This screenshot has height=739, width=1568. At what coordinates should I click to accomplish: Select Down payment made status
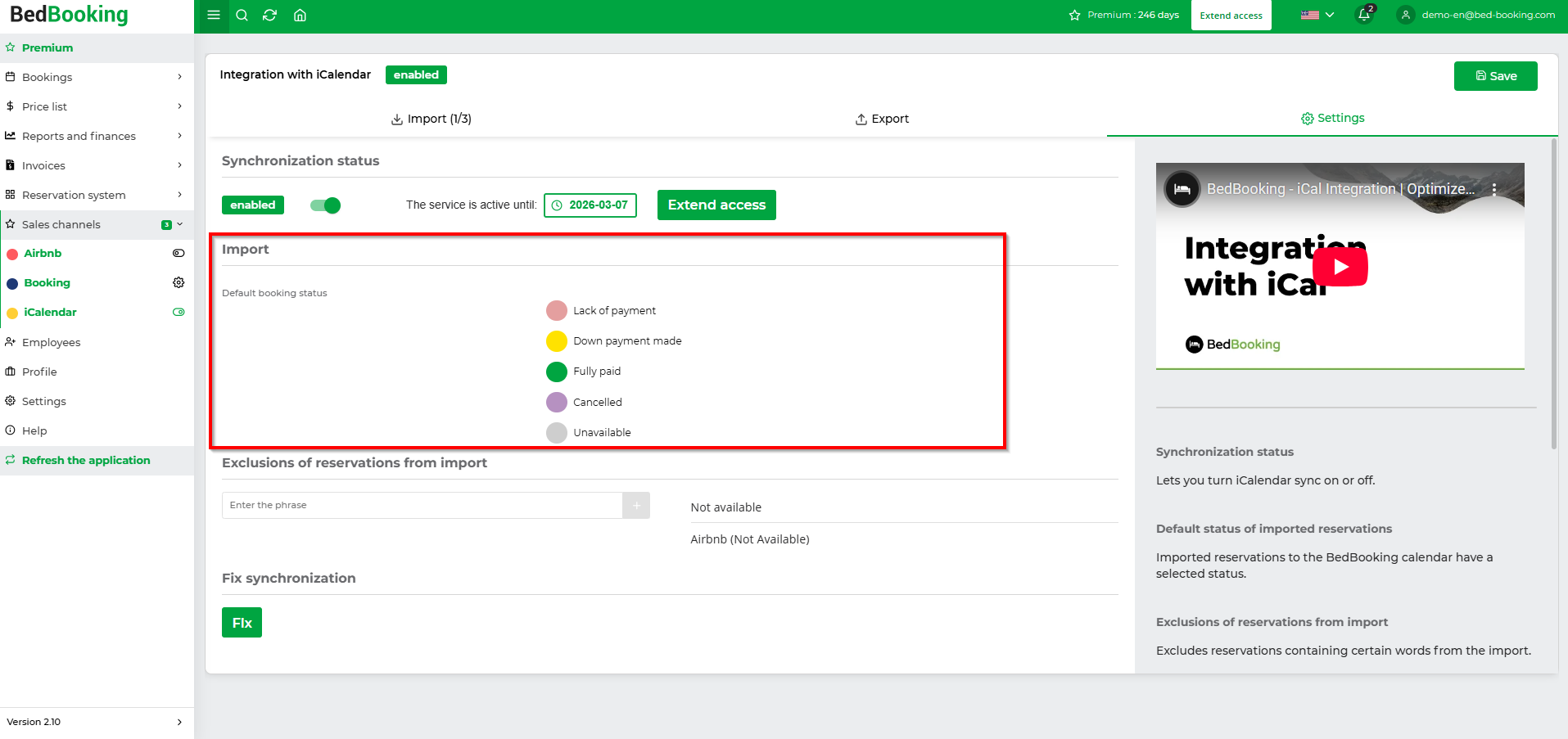pyautogui.click(x=557, y=341)
